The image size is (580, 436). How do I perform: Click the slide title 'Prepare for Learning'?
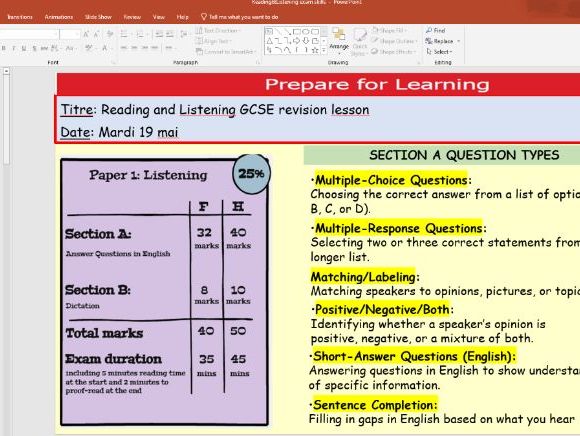pos(377,84)
